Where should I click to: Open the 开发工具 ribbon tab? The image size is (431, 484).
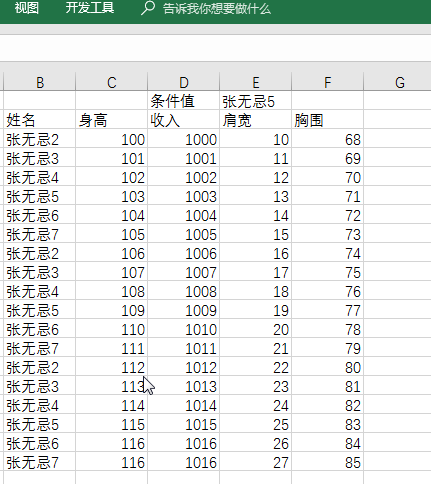pos(90,8)
